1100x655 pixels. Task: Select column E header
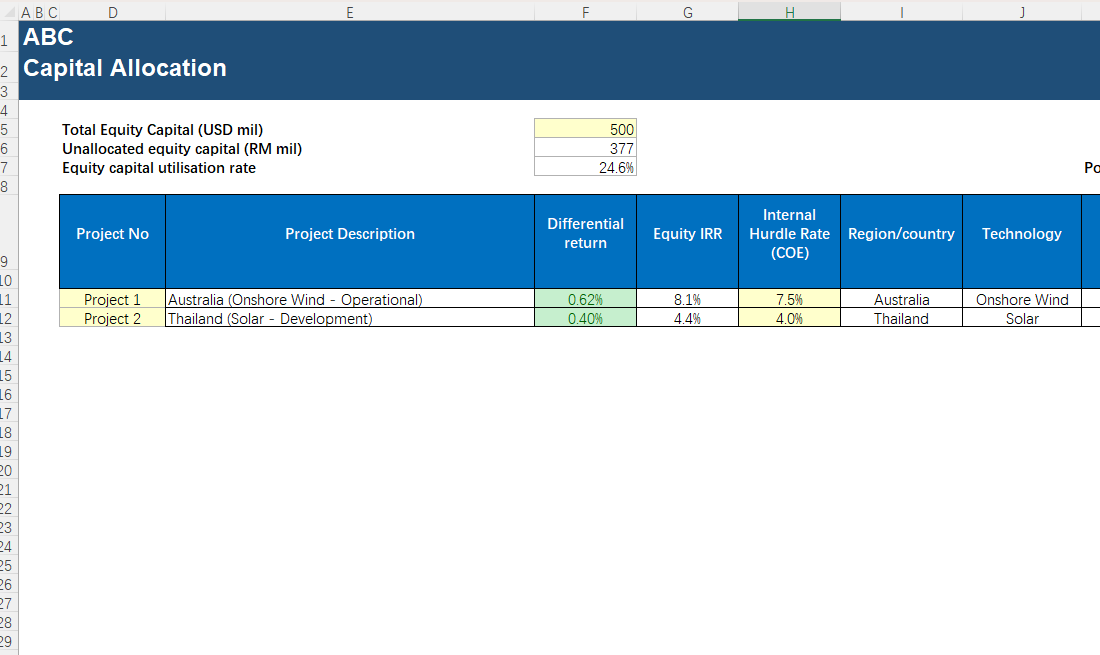349,12
